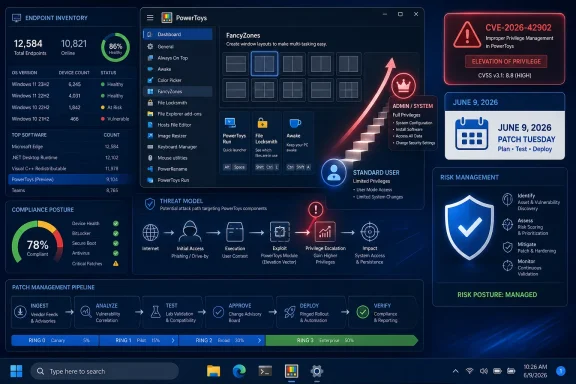Image resolution: width=576 pixels, height=384 pixels.
Task: Click the Admin / System crown icon
Action: [403, 86]
